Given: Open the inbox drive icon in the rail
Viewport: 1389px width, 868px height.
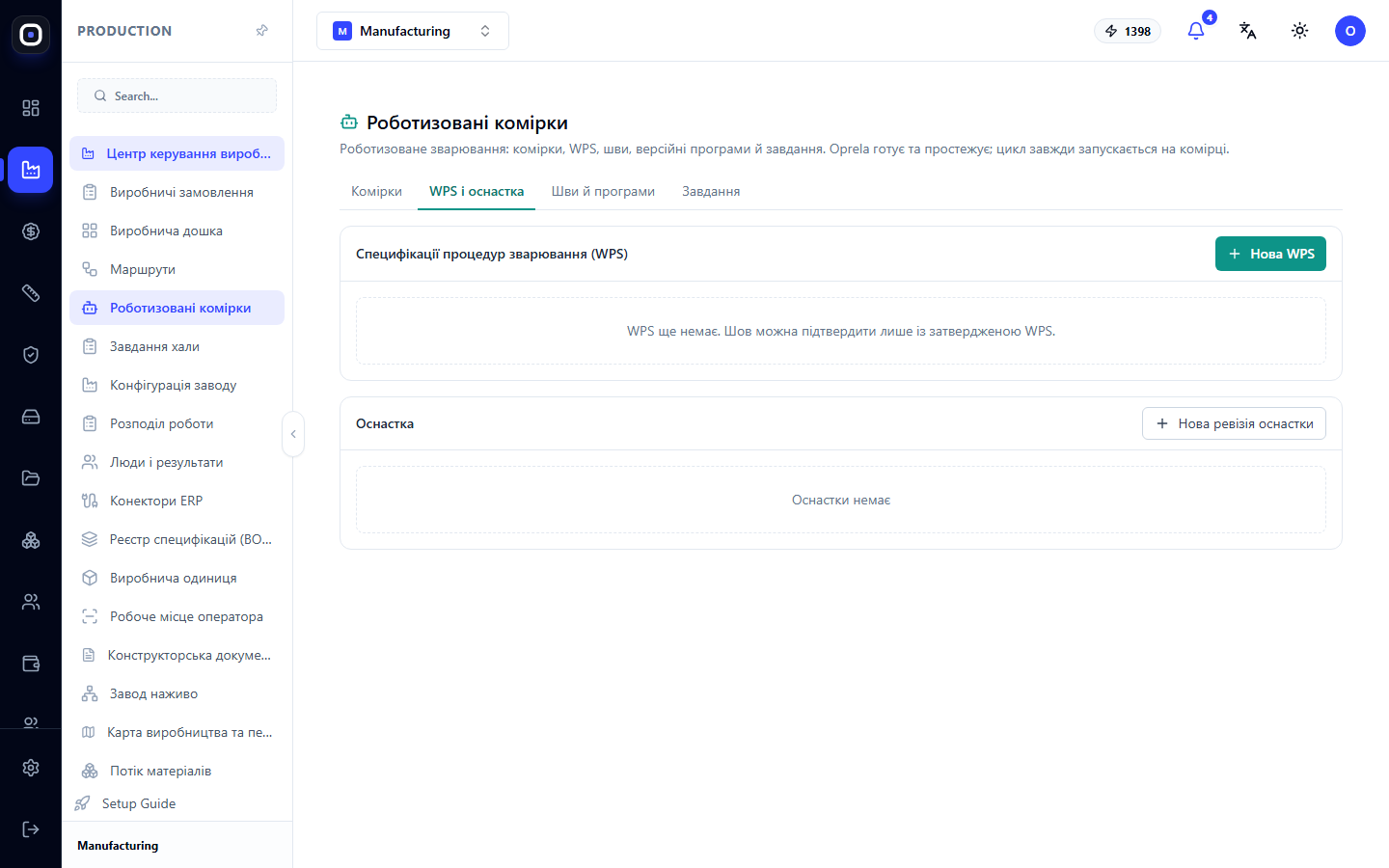Looking at the screenshot, I should coord(31,417).
